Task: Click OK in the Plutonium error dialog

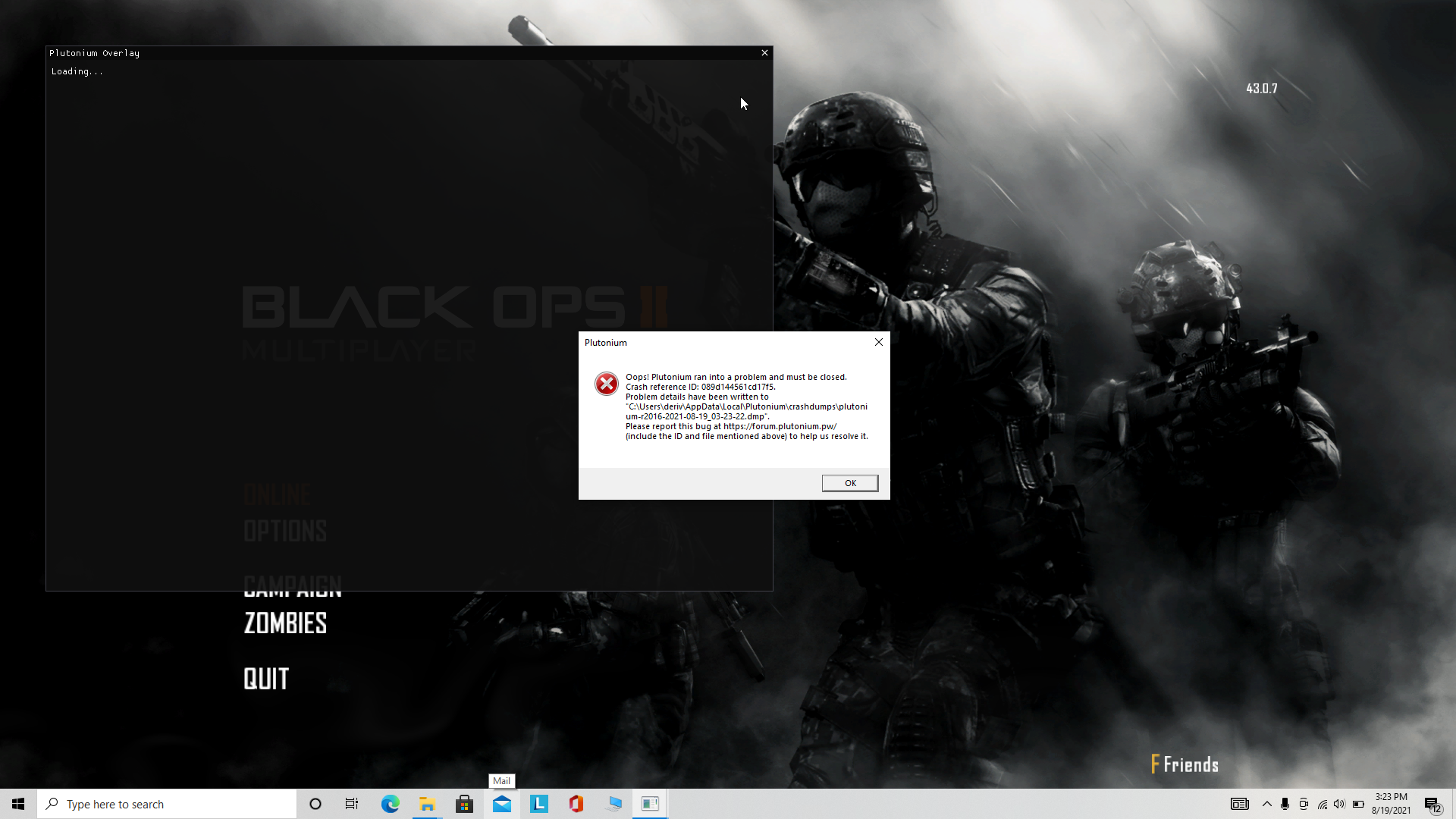Action: tap(850, 483)
